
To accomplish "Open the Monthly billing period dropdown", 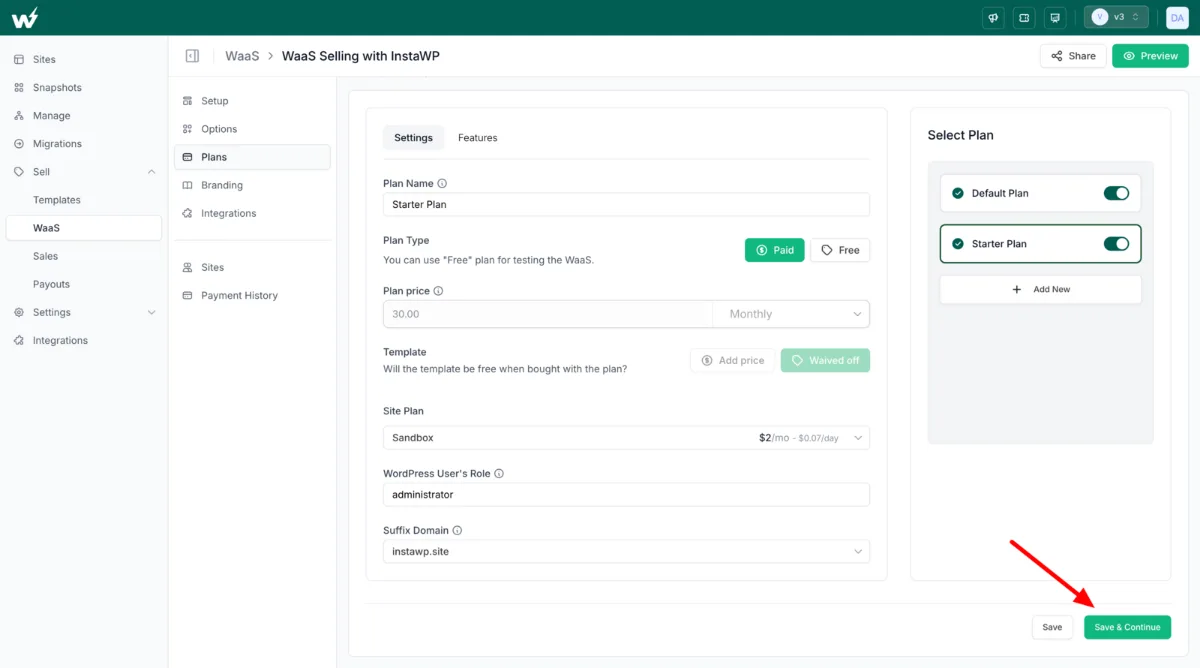I will (791, 314).
